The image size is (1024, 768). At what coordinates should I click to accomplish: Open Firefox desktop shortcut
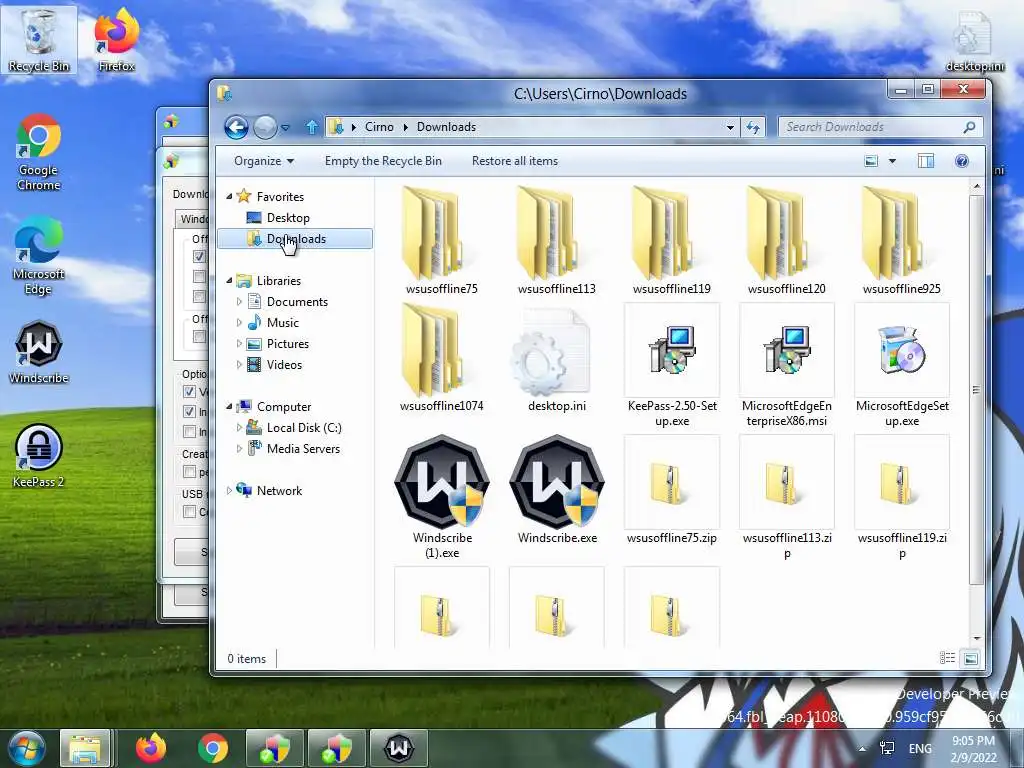116,39
